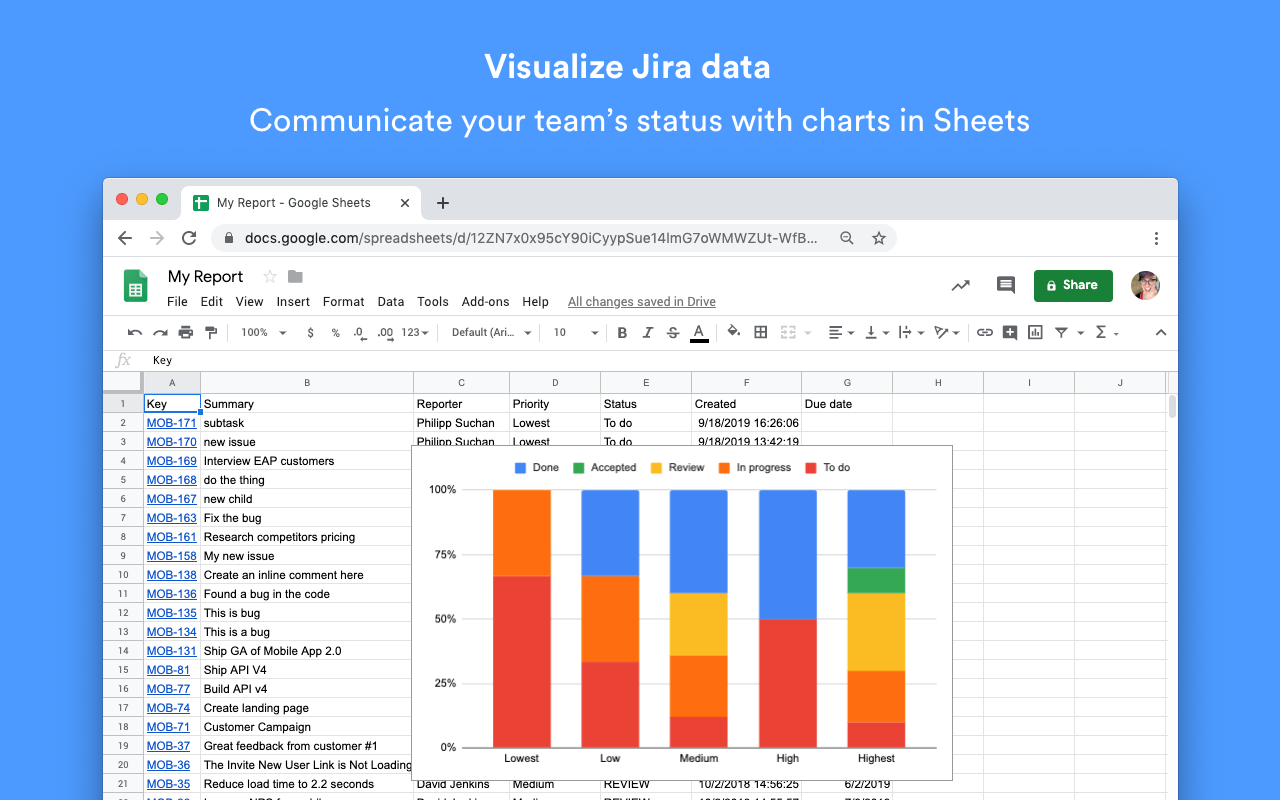Click the vertical scrollbar thumb
Image resolution: width=1280 pixels, height=800 pixels.
click(1172, 406)
